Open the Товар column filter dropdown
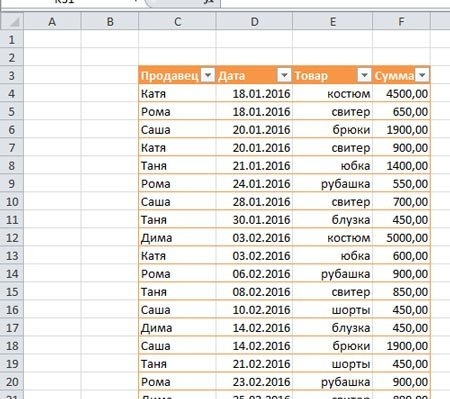Screen dimensions: 450x399 pyautogui.click(x=364, y=75)
